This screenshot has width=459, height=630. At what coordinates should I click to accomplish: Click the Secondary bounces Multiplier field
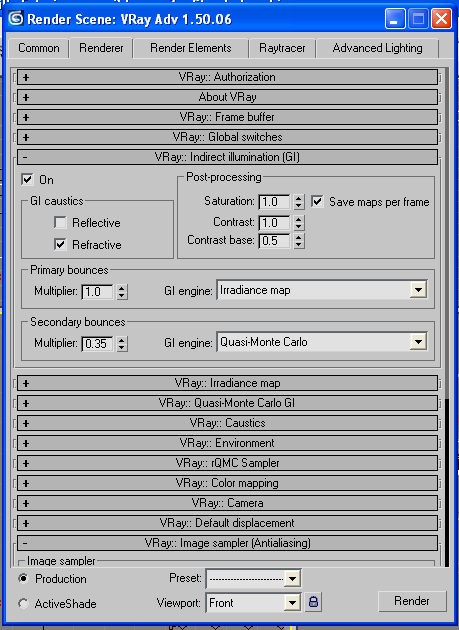98,344
